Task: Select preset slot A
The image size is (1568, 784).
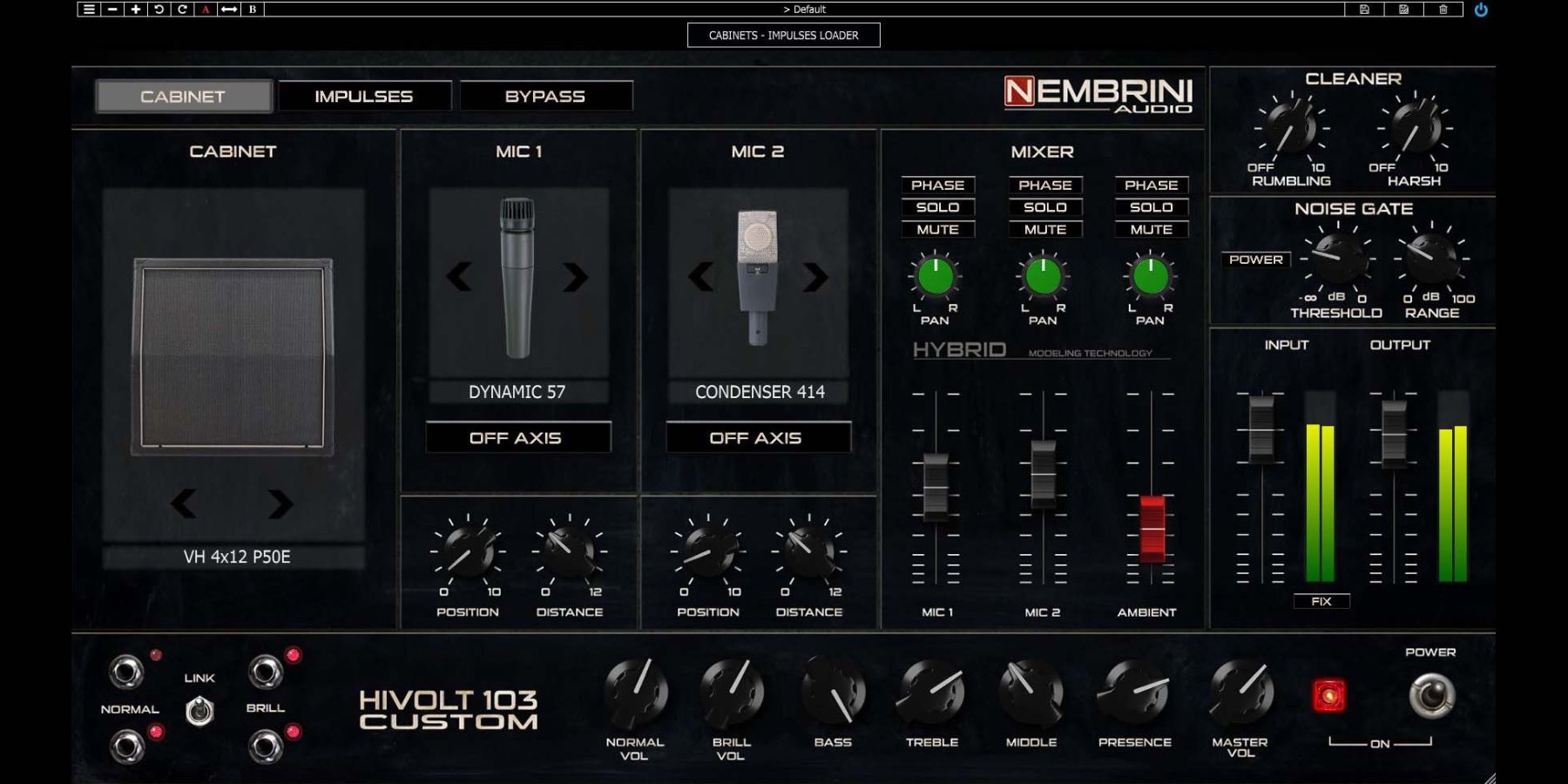Action: point(206,10)
